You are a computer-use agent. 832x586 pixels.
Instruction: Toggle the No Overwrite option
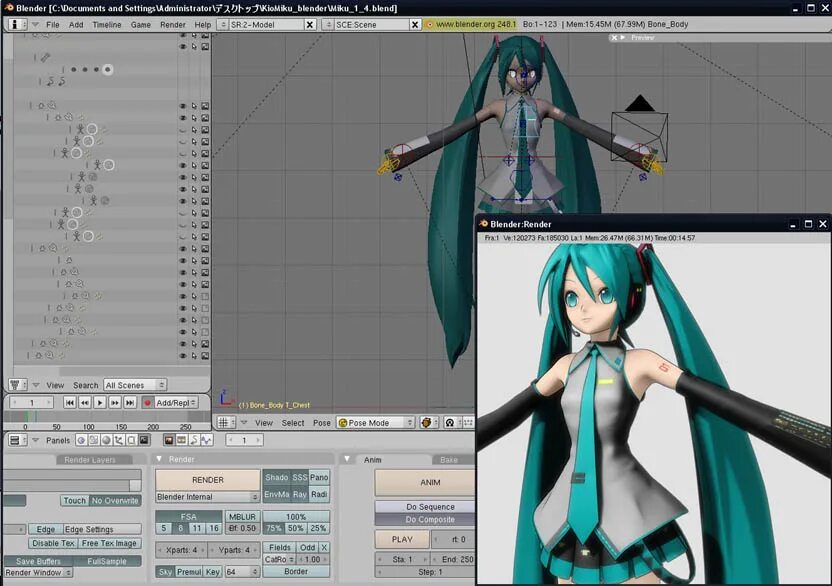(115, 501)
